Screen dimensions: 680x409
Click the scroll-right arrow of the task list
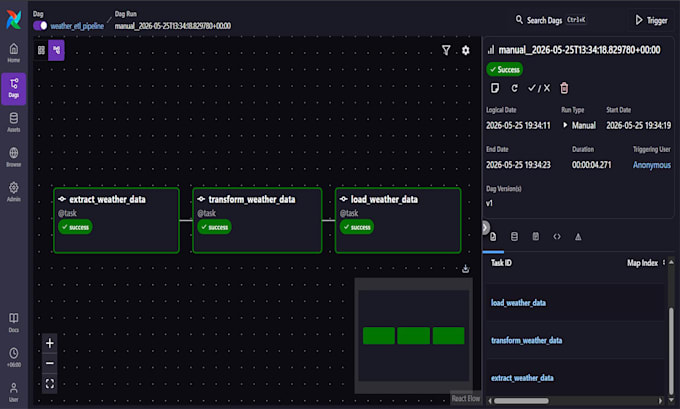(660, 401)
